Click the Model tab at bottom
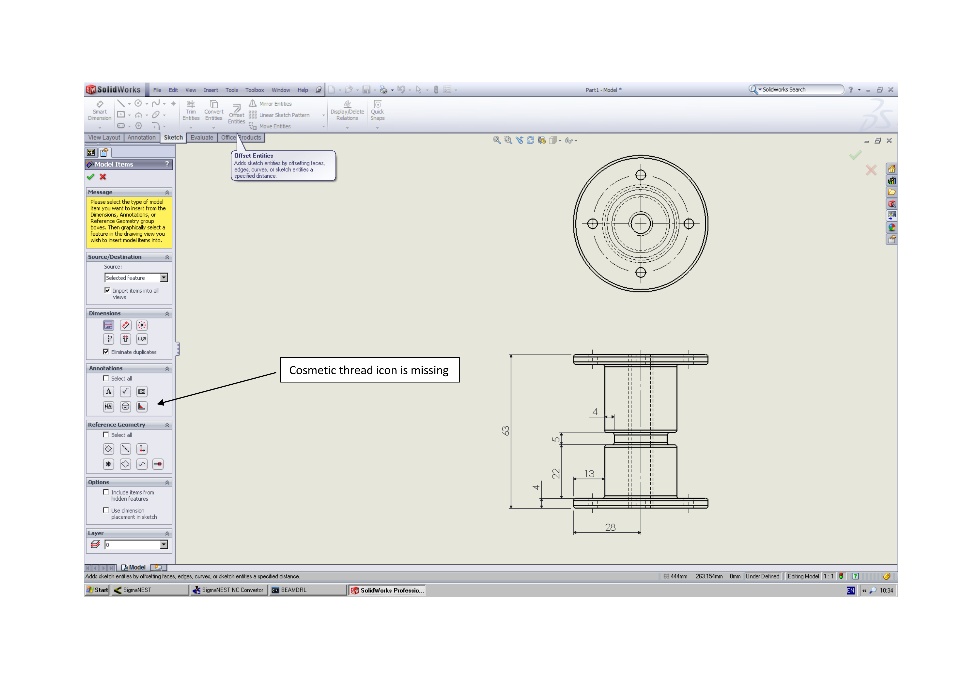This screenshot has width=960, height=678. pyautogui.click(x=133, y=568)
